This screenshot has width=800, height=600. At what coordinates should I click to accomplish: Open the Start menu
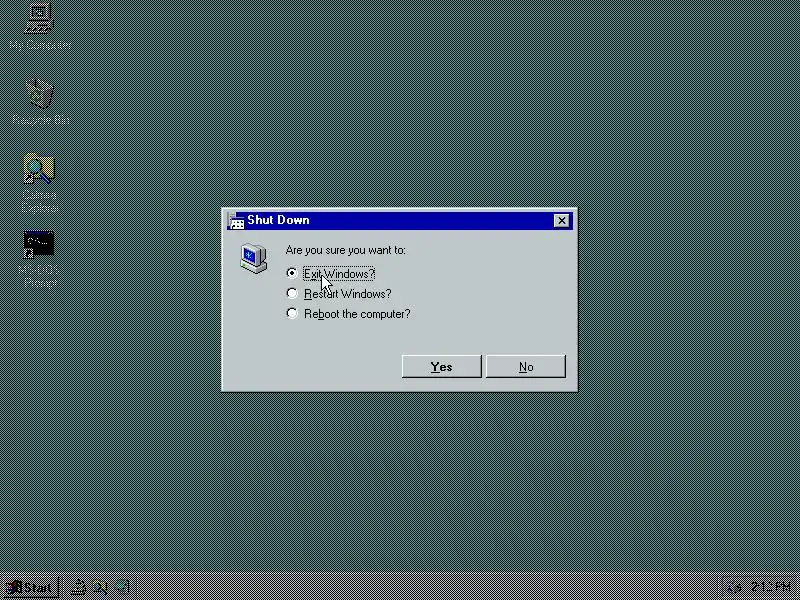(x=30, y=588)
